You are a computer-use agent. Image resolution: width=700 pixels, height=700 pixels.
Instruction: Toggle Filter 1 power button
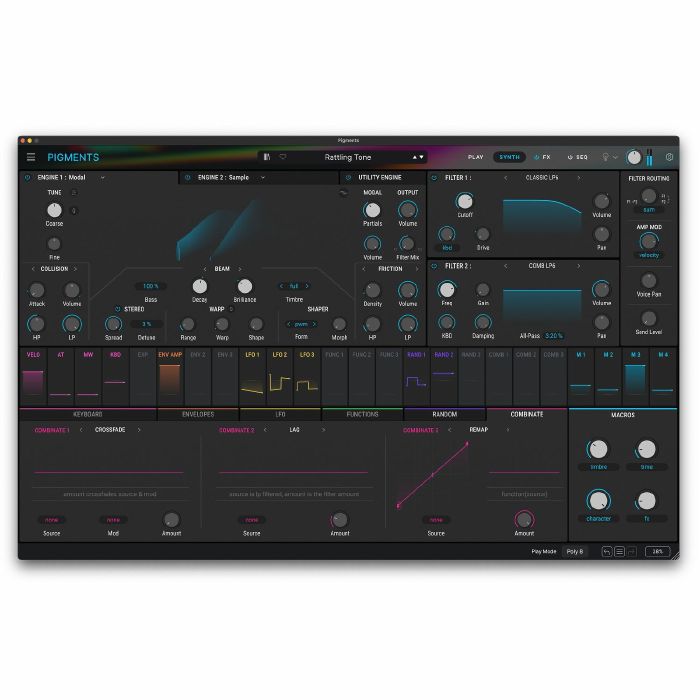coord(434,178)
